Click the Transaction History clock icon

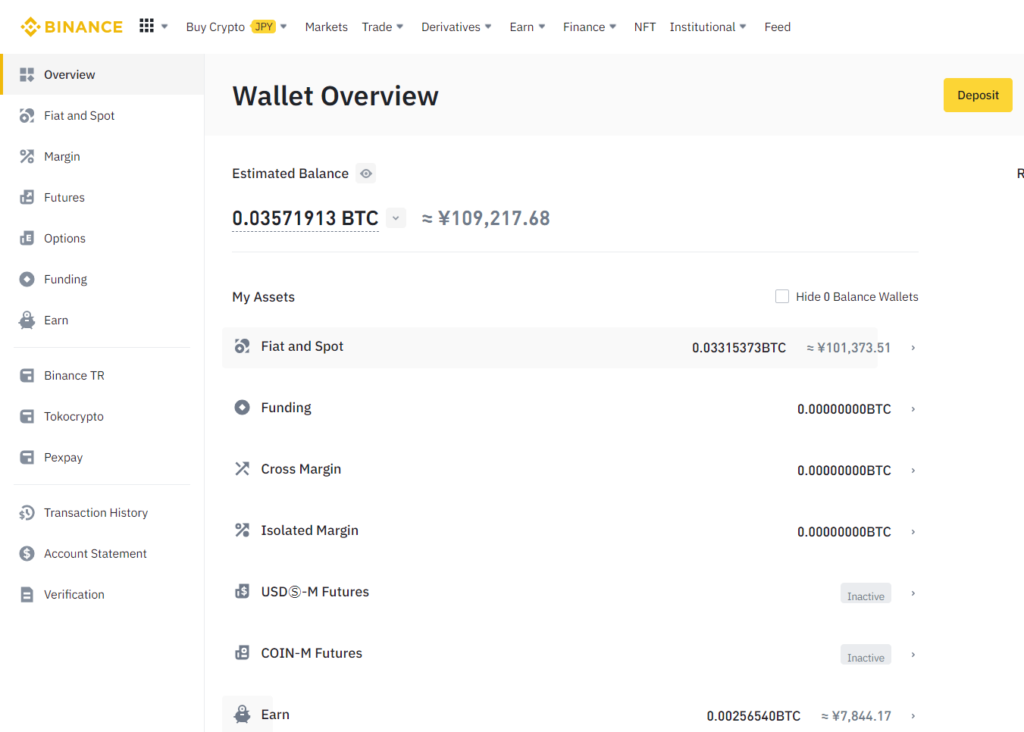[x=27, y=513]
